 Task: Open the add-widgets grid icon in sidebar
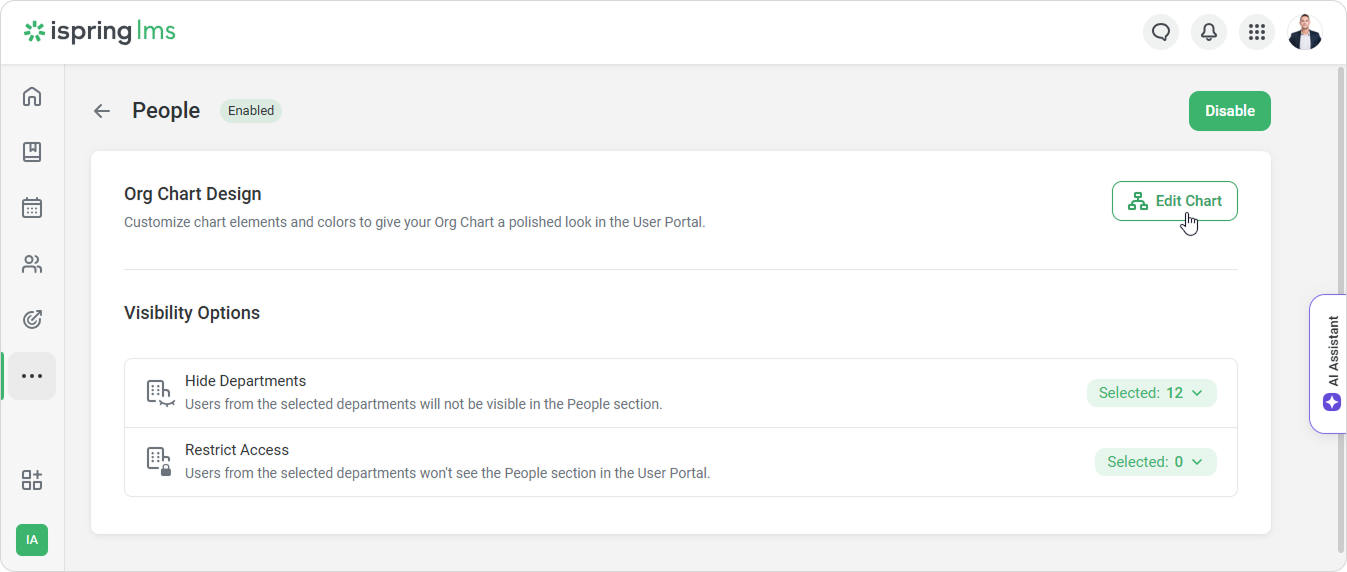point(32,480)
